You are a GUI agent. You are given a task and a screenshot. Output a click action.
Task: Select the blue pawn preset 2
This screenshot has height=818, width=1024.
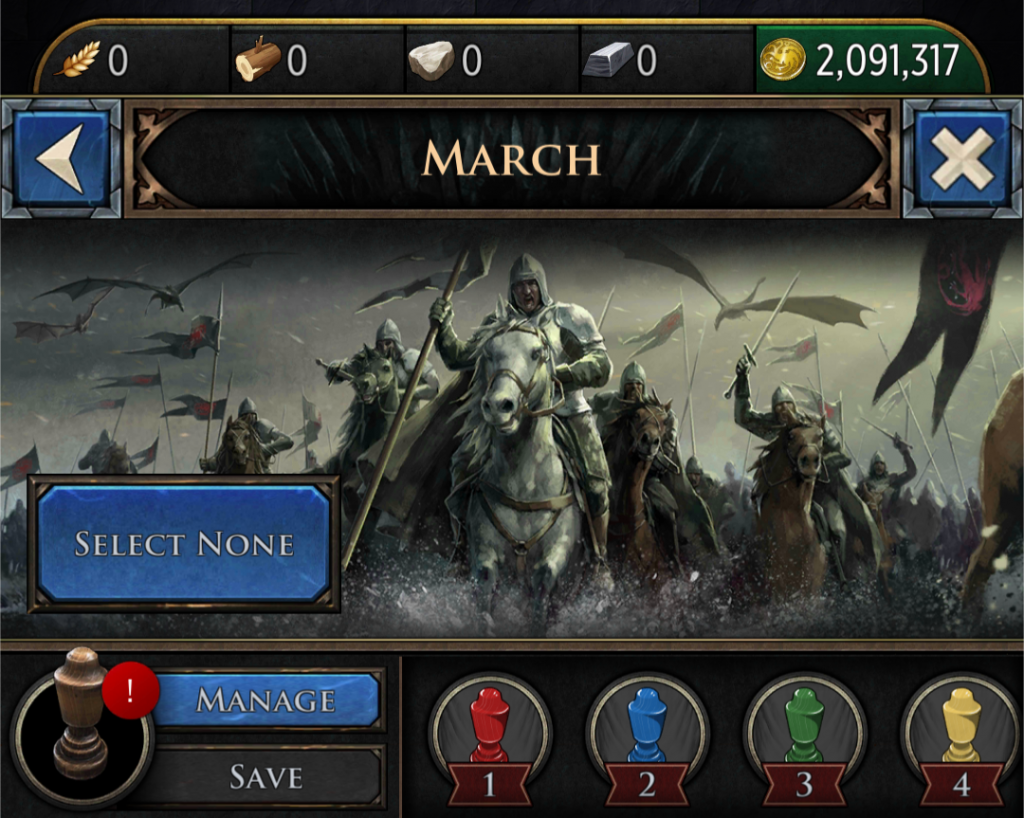tap(647, 734)
